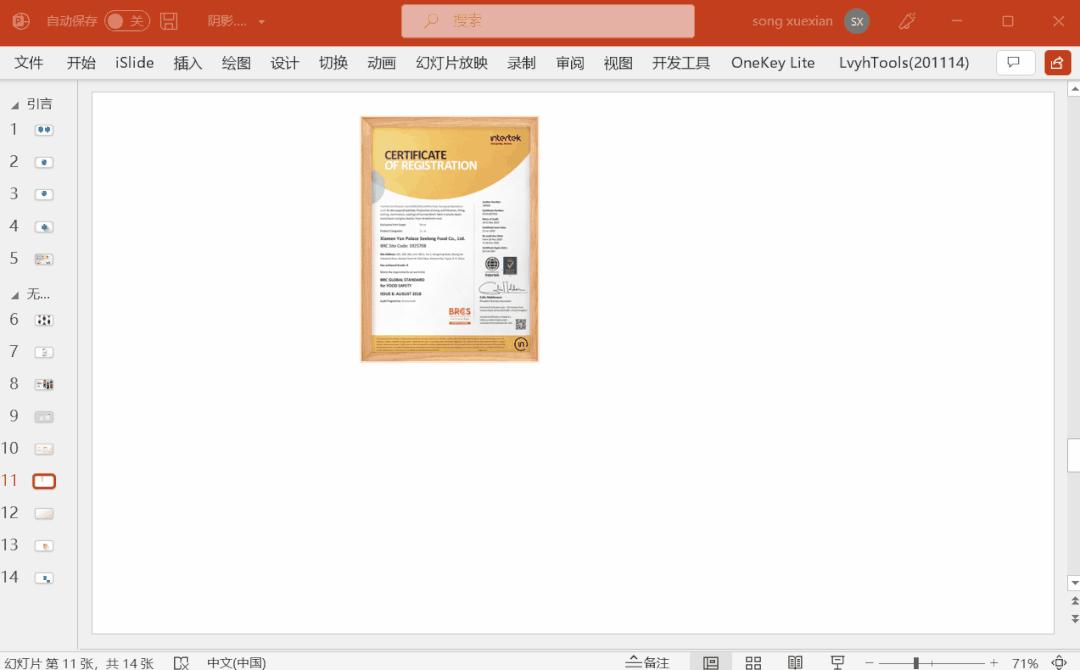Open the spell check icon in status bar
The width and height of the screenshot is (1080, 670).
coord(182,662)
